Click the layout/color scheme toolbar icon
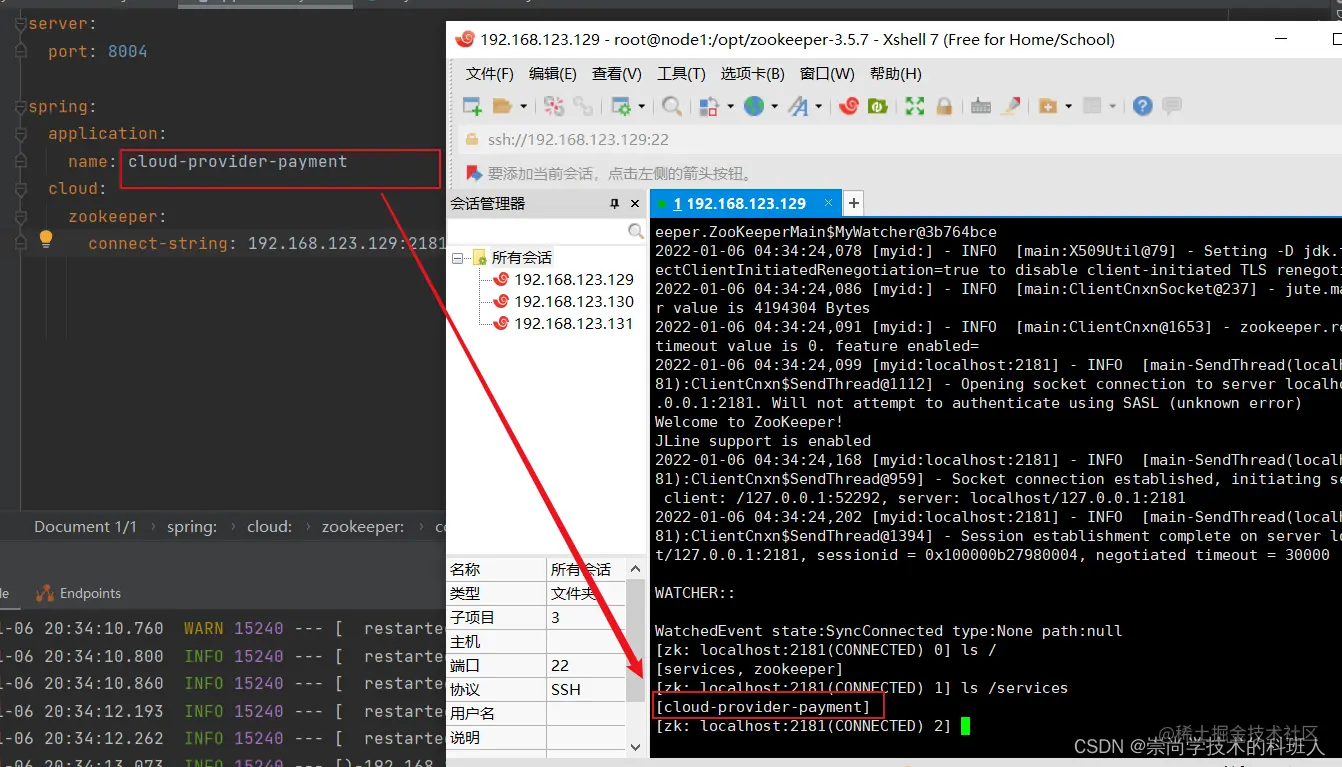Screen dimensions: 1342x767 pyautogui.click(x=709, y=106)
